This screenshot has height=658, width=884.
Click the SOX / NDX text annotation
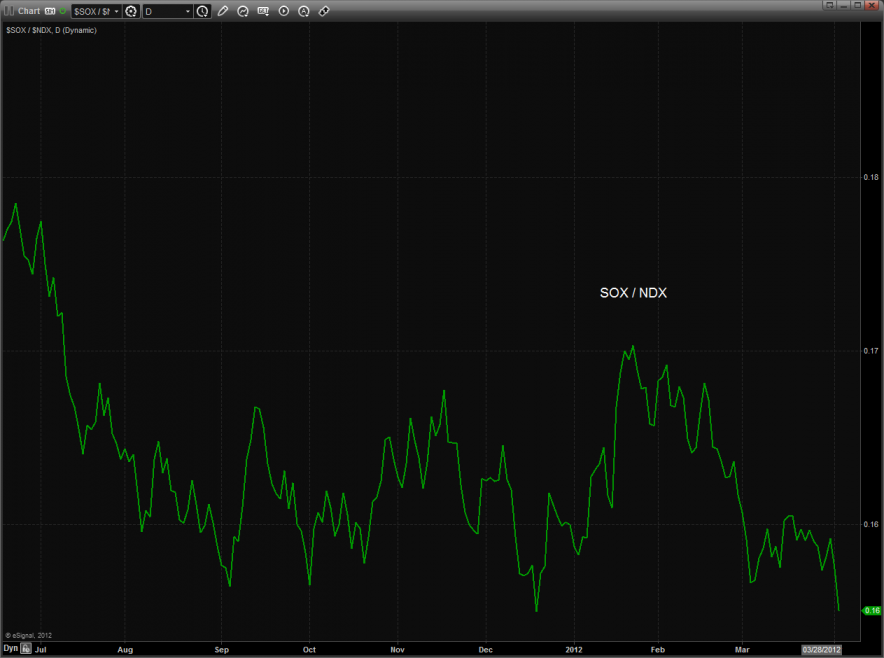click(633, 293)
